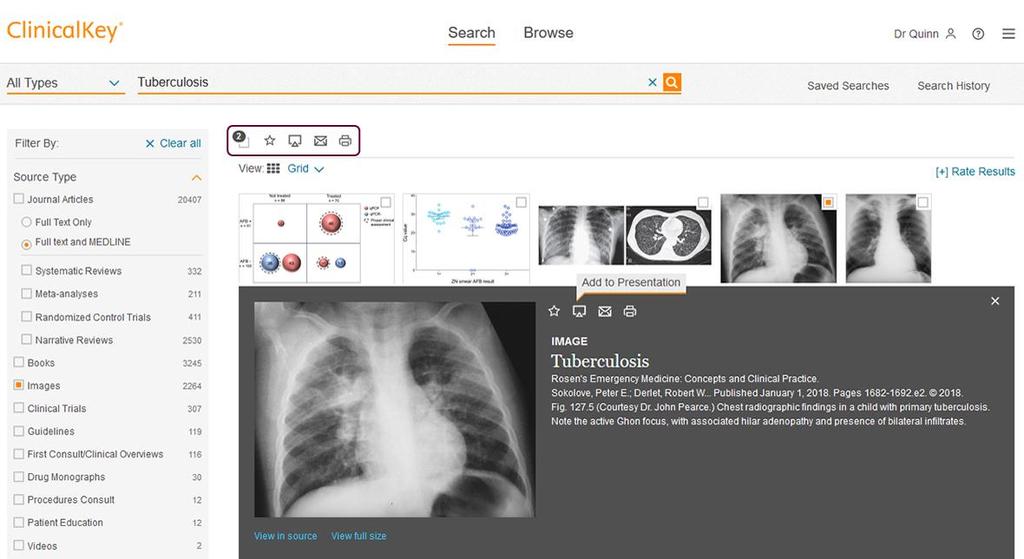Close the image detail panel
Viewport: 1024px width, 559px height.
[x=995, y=301]
